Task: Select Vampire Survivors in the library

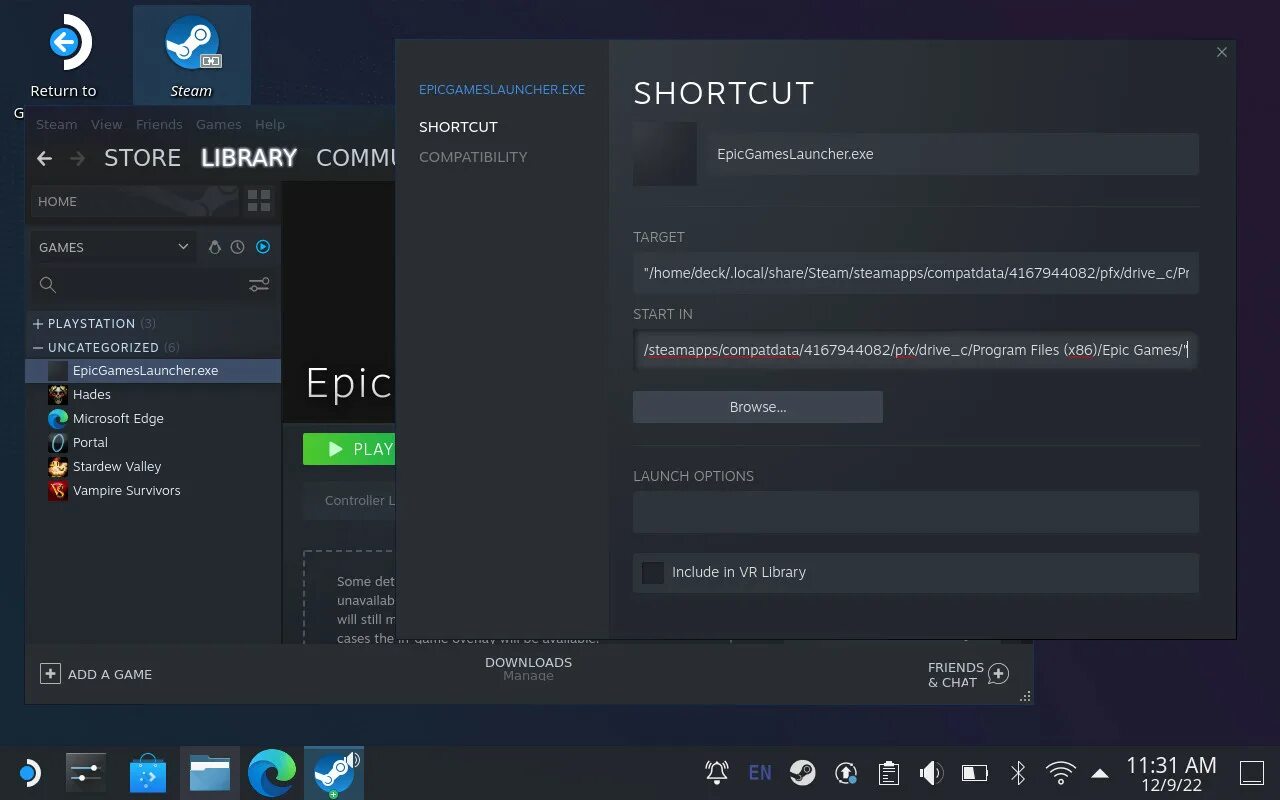Action: click(x=153, y=490)
